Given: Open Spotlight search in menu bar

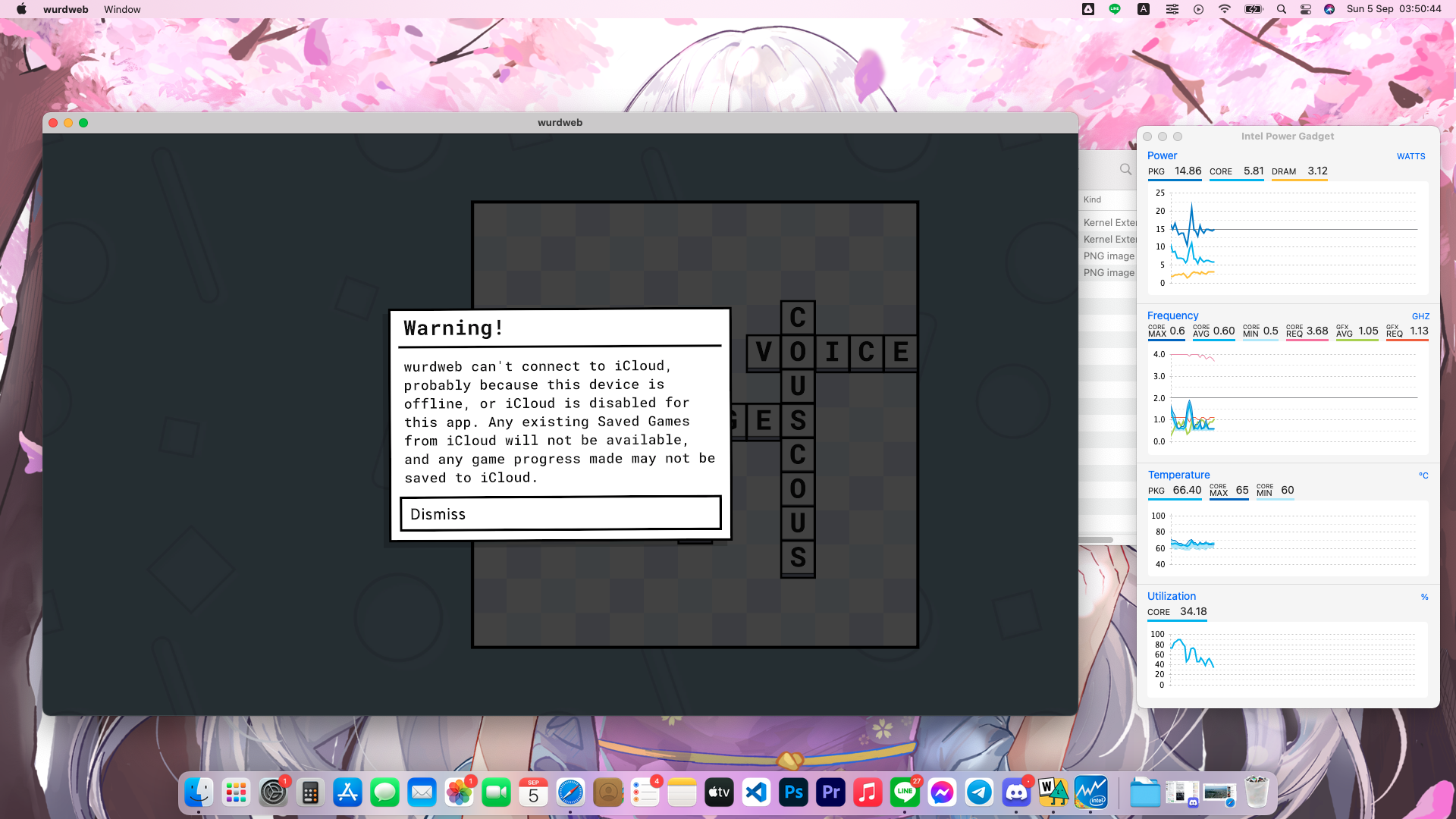Looking at the screenshot, I should (x=1282, y=9).
